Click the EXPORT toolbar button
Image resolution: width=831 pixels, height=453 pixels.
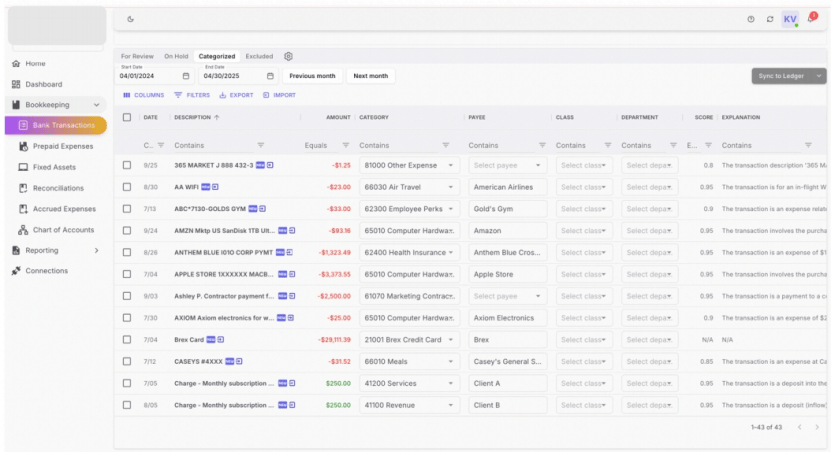(236, 95)
